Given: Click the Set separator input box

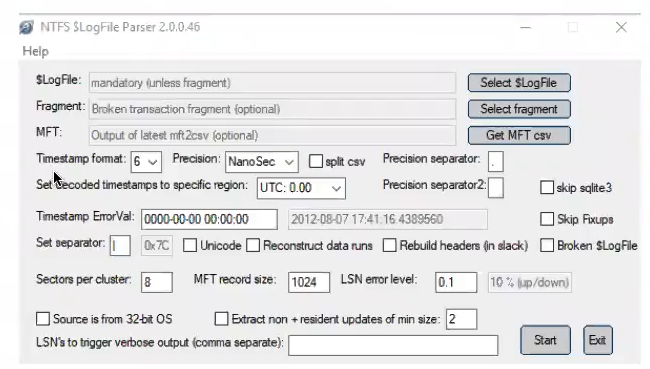Looking at the screenshot, I should 120,246.
